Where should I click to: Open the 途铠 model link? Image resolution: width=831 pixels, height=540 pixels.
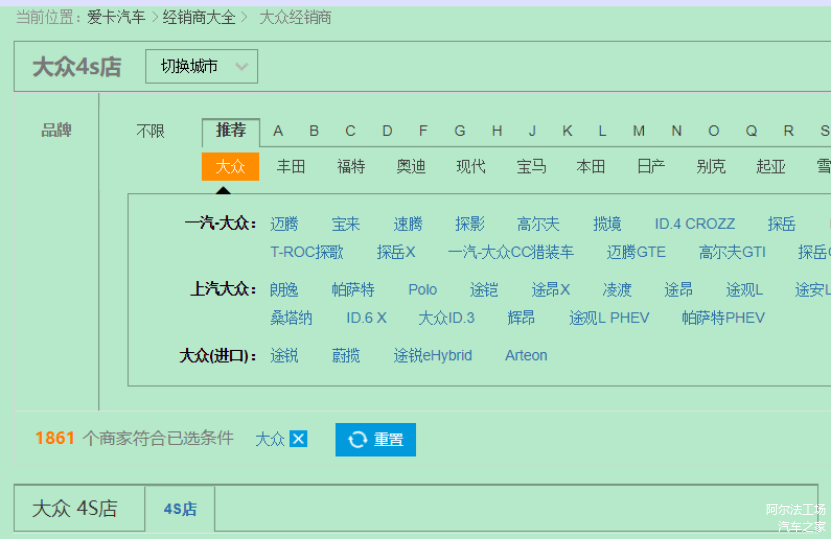point(484,290)
